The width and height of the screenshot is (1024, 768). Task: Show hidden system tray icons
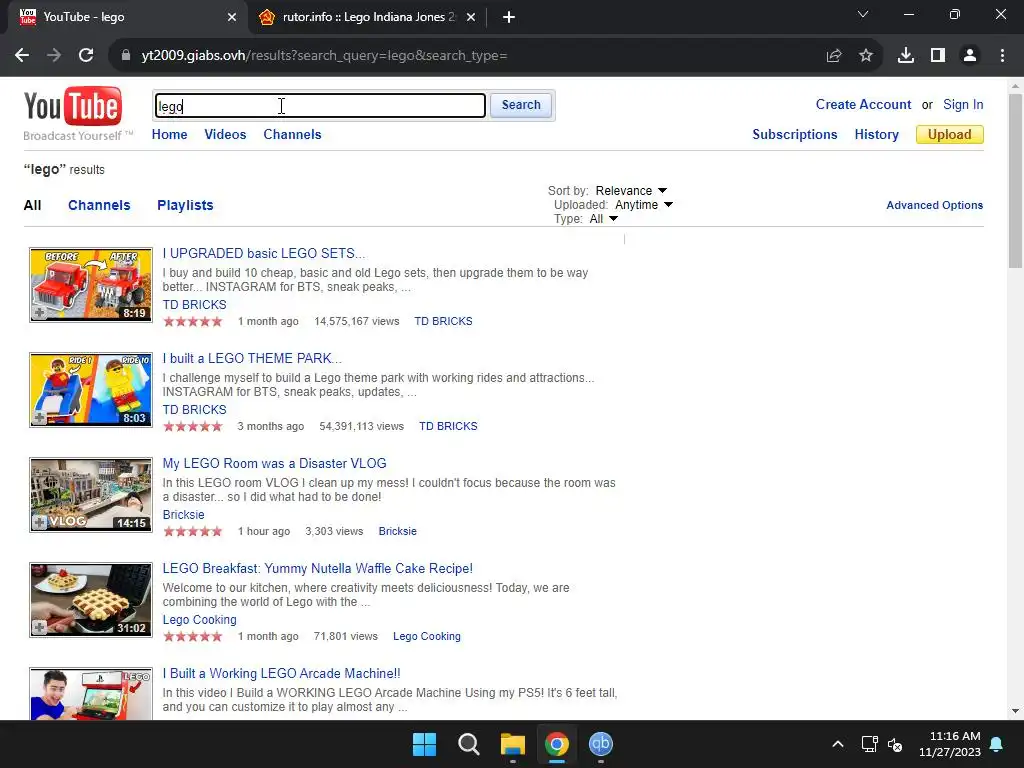click(x=838, y=744)
